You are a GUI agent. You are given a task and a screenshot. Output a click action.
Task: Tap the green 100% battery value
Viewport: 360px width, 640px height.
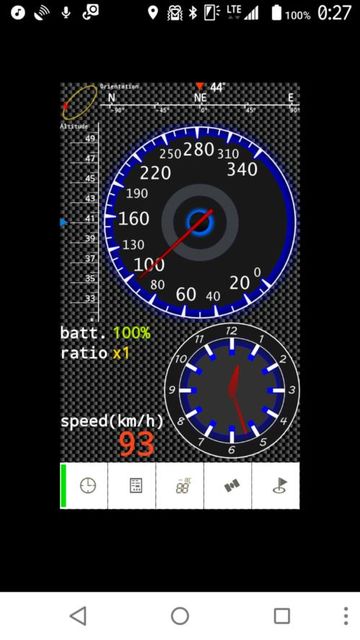coord(132,333)
